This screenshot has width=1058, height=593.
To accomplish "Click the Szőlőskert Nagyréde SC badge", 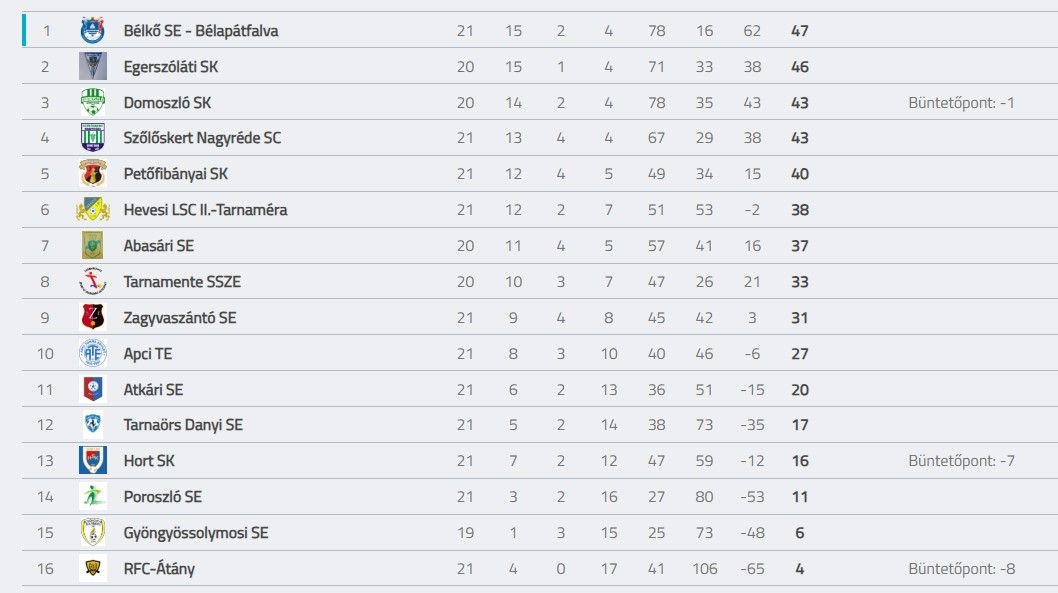I will pos(92,138).
